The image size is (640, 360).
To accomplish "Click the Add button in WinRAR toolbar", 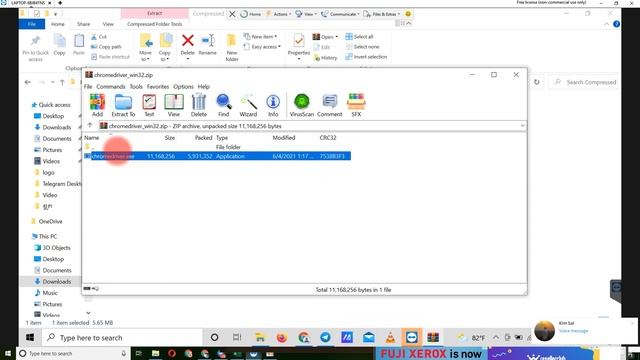I will 97,105.
